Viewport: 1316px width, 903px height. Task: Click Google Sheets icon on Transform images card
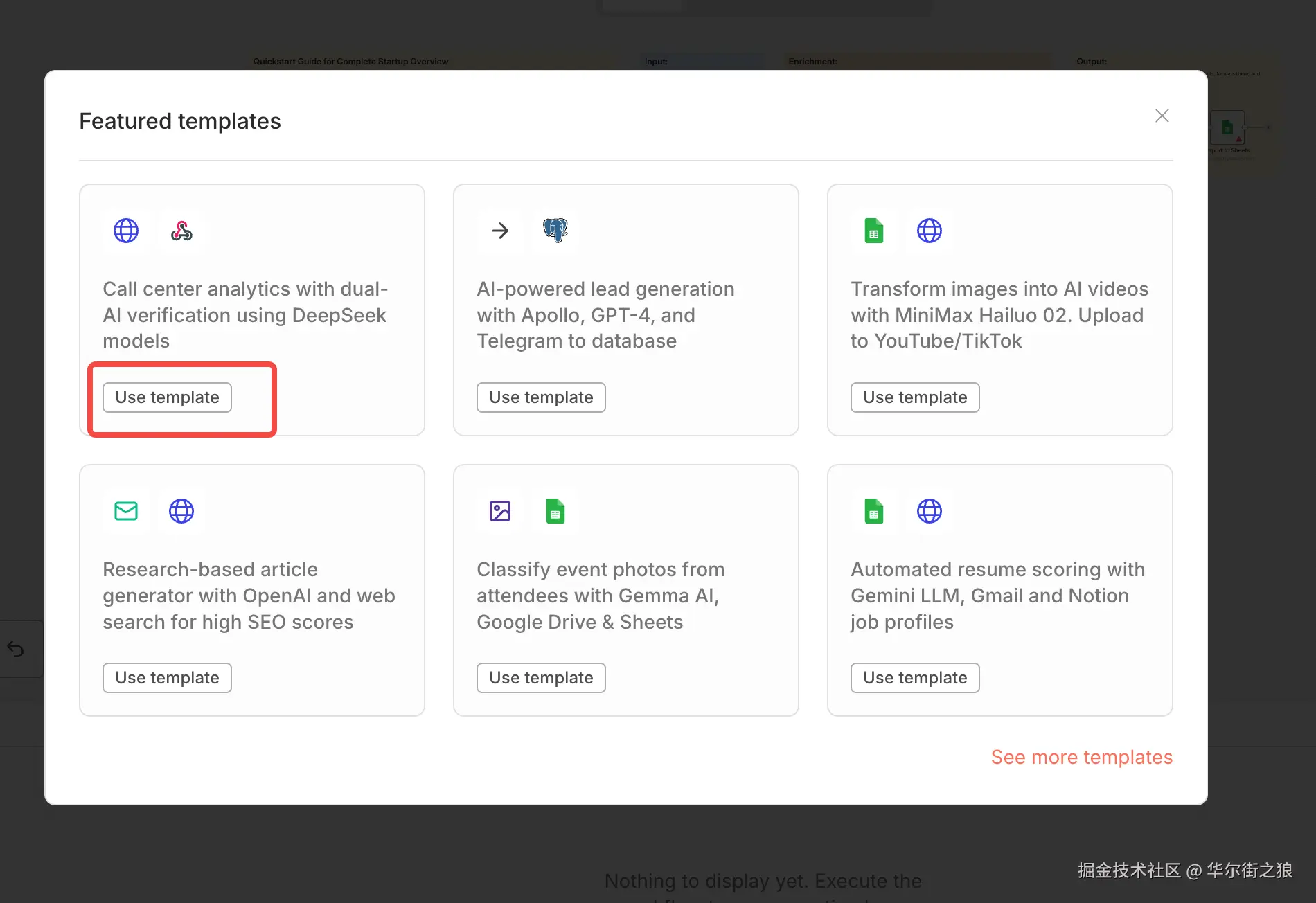click(x=874, y=231)
